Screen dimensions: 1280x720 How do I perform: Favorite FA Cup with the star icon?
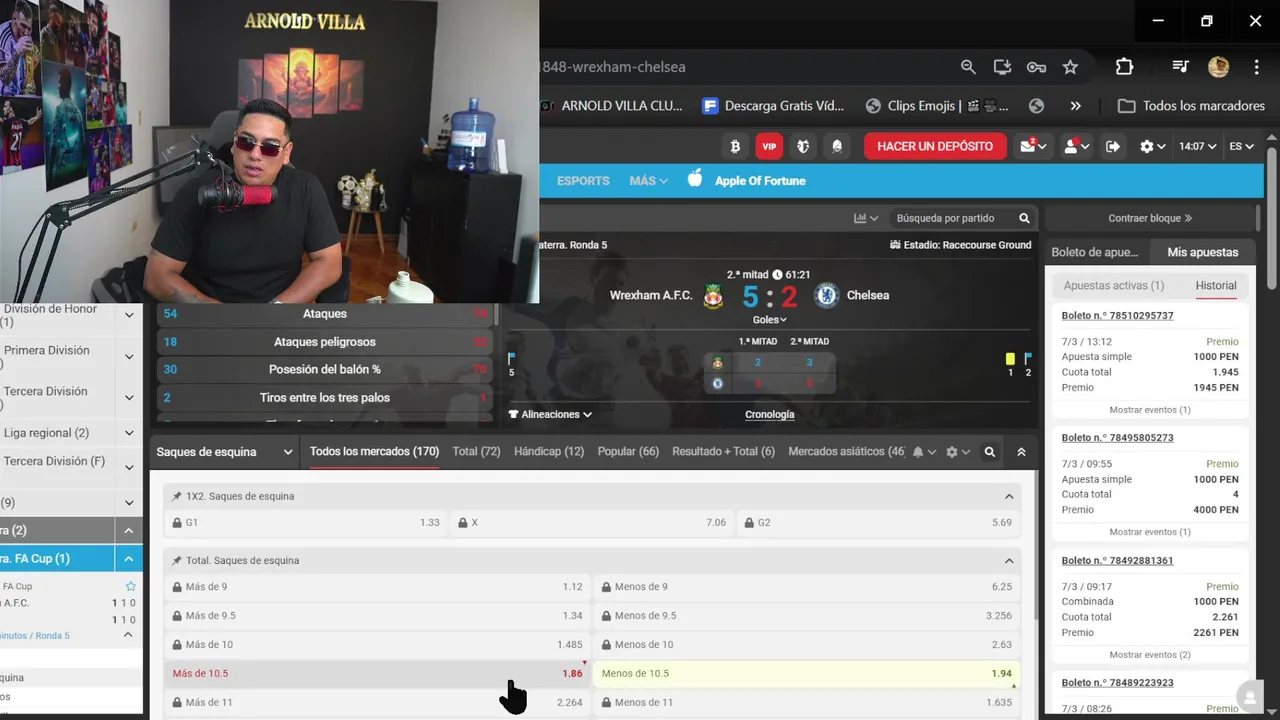coord(130,586)
